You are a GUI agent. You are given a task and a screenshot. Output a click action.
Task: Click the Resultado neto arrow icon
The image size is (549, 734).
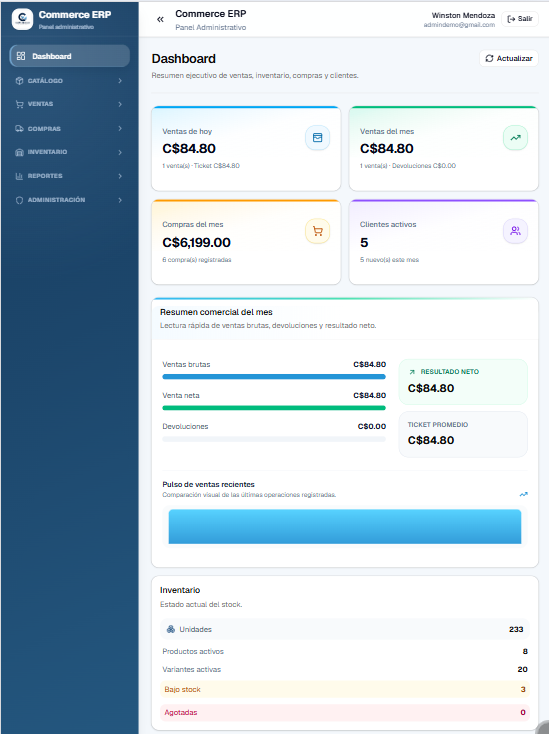(x=412, y=372)
